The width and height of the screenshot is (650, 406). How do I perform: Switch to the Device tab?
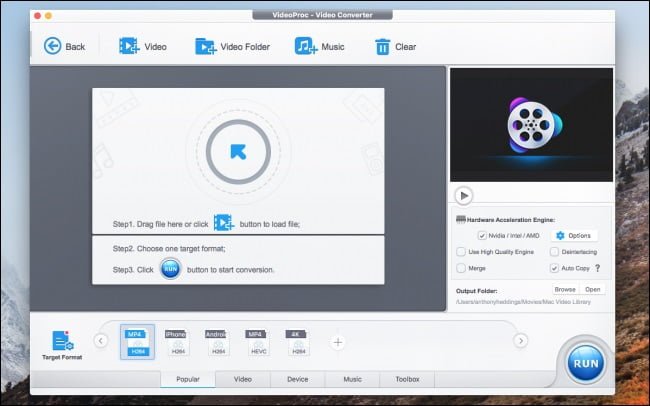[x=297, y=380]
